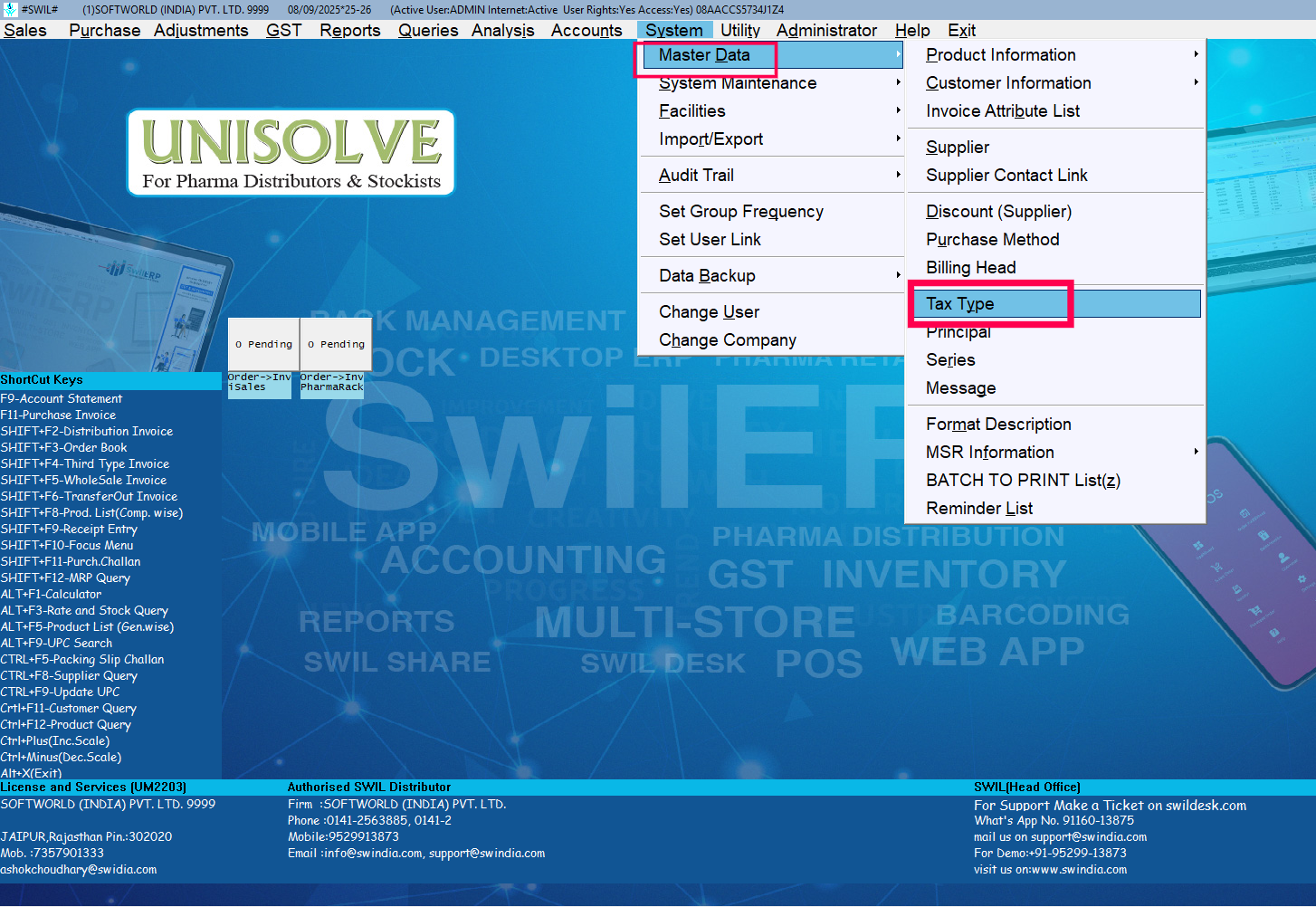Open Reminder List
The image size is (1316, 907).
click(1055, 509)
